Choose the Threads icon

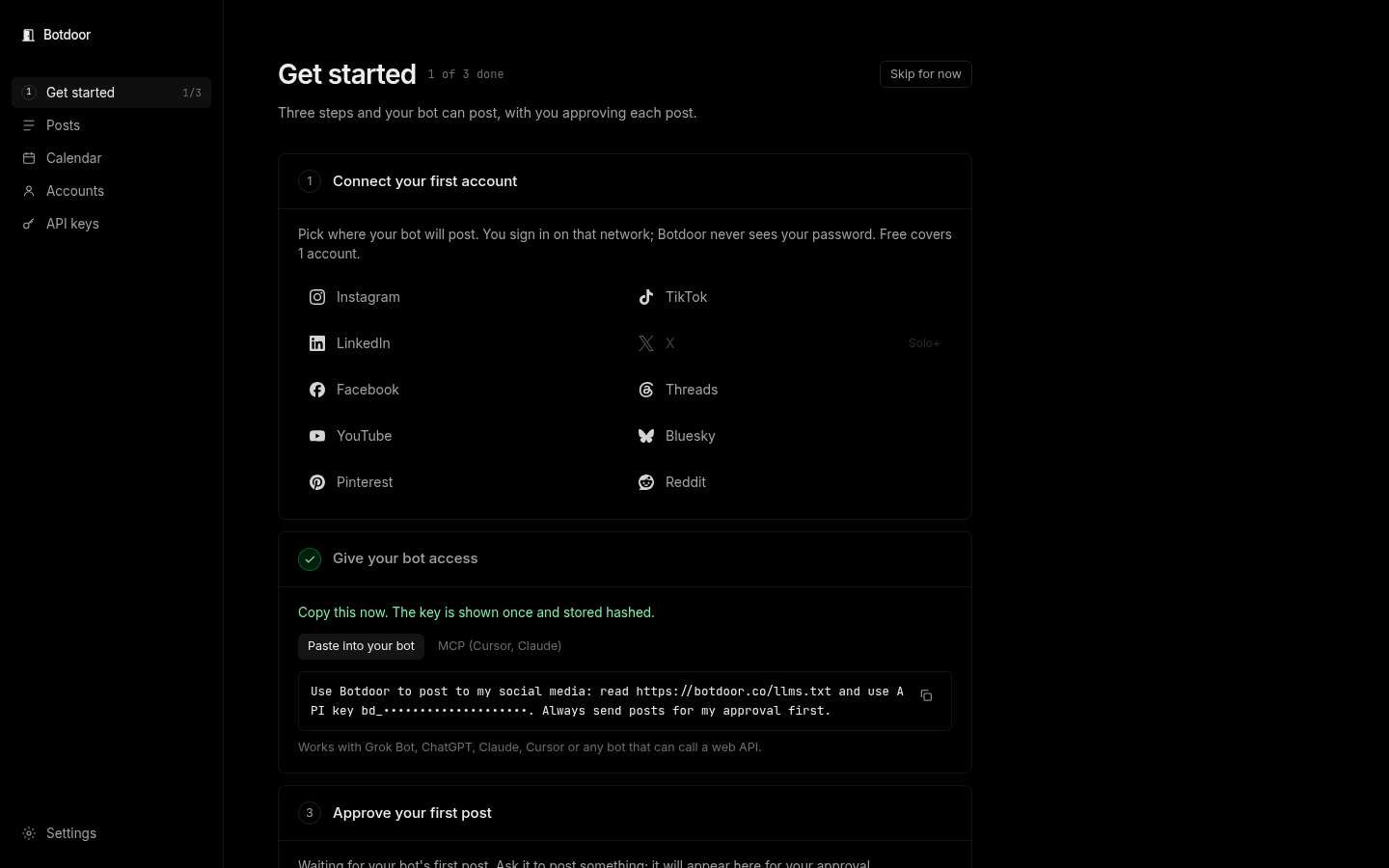[x=646, y=390]
